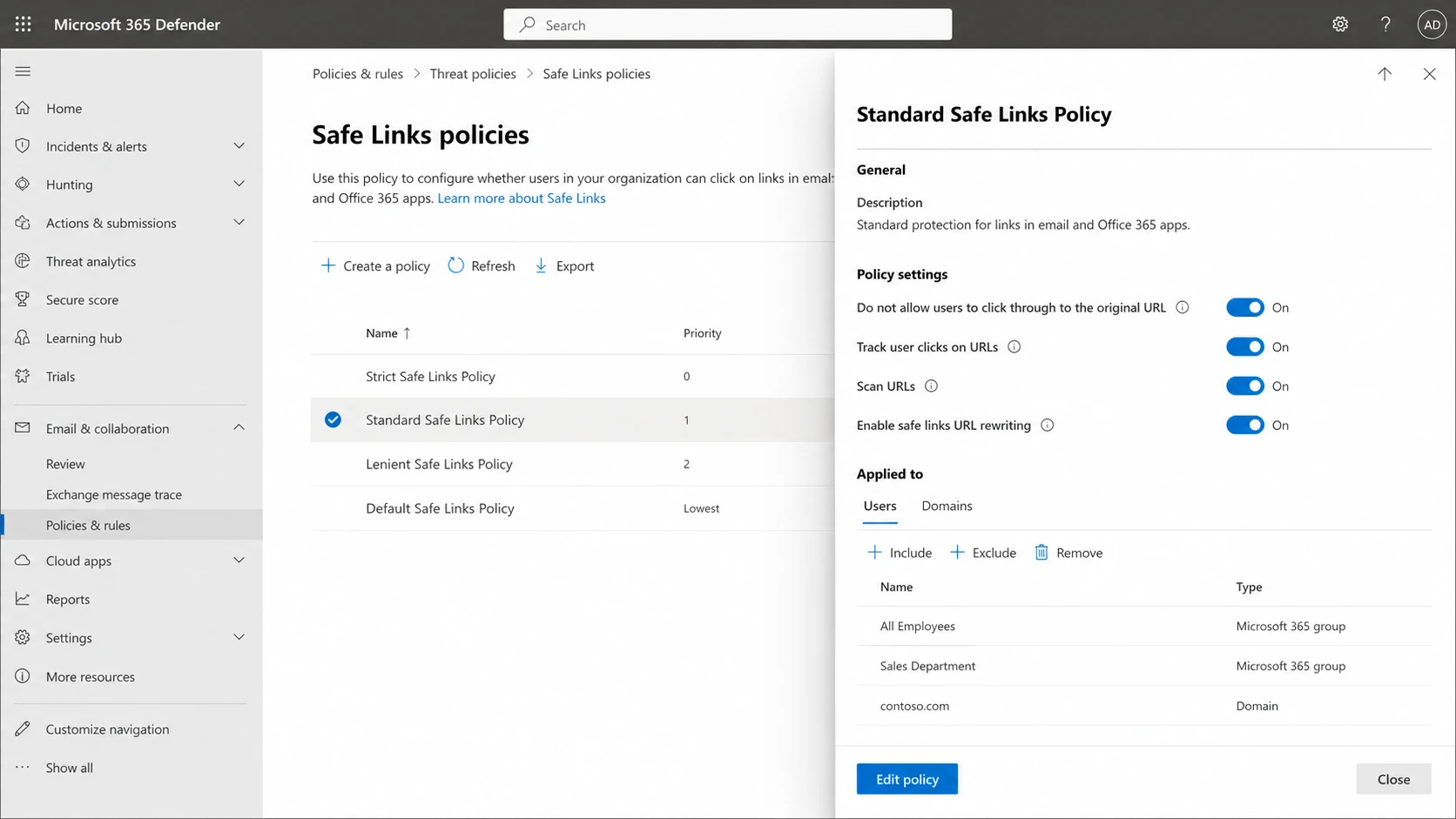Click the Show all ellipsis icon
Viewport: 1456px width, 819px height.
pos(23,767)
